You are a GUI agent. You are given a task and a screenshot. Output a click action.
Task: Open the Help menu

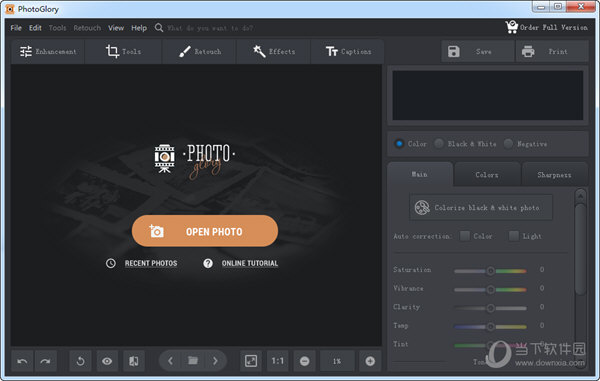click(x=139, y=28)
